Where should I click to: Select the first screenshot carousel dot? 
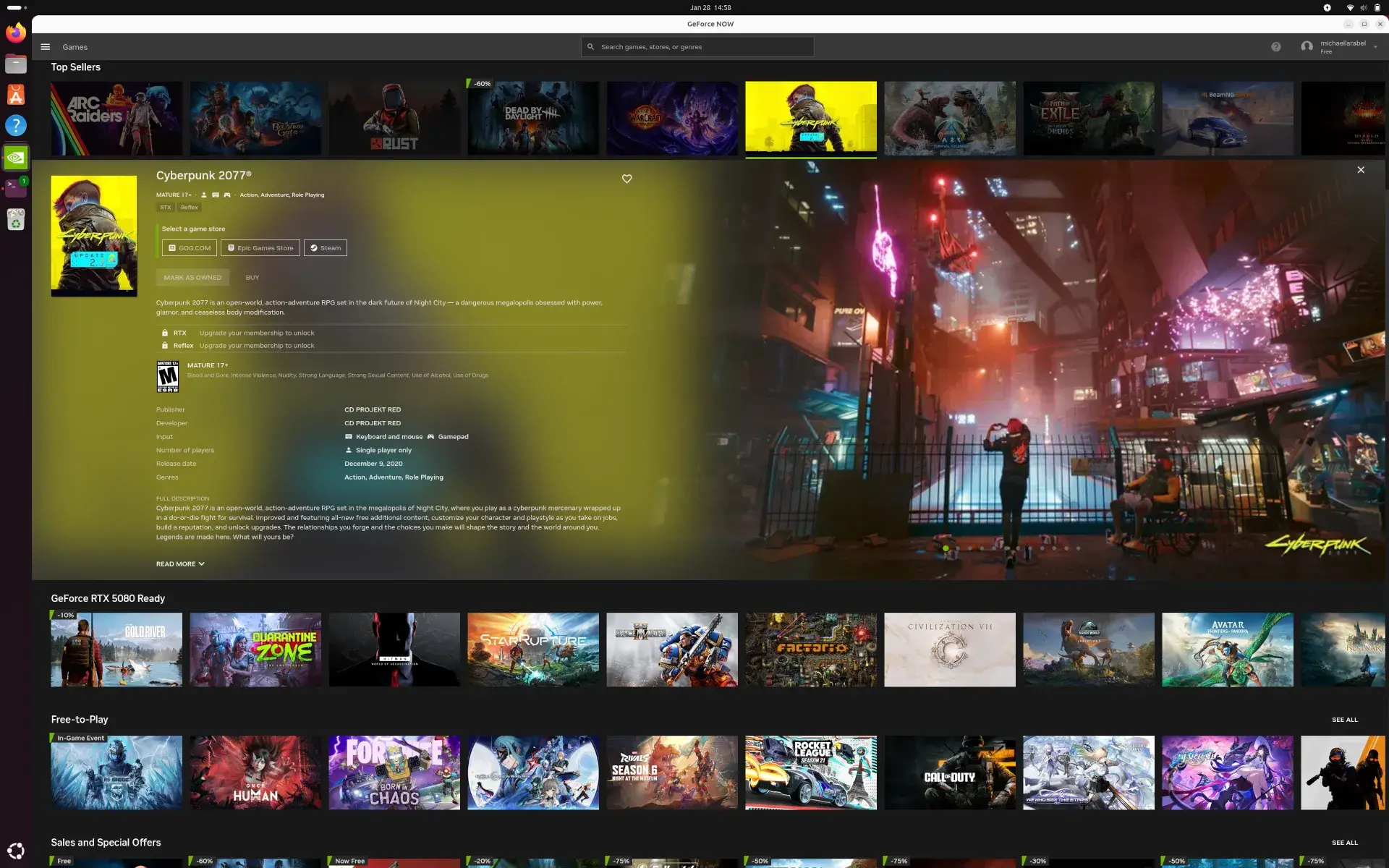pyautogui.click(x=945, y=548)
